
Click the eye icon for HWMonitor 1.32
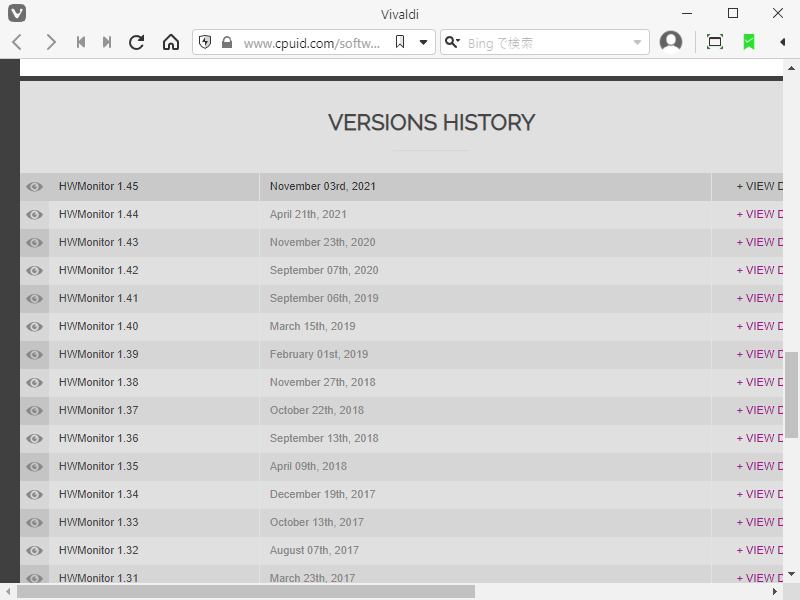pyautogui.click(x=35, y=551)
